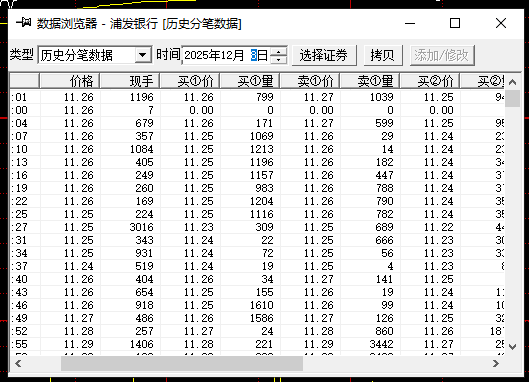The image size is (529, 382).
Task: Maximize the 数据浏览器 window
Action: click(455, 23)
